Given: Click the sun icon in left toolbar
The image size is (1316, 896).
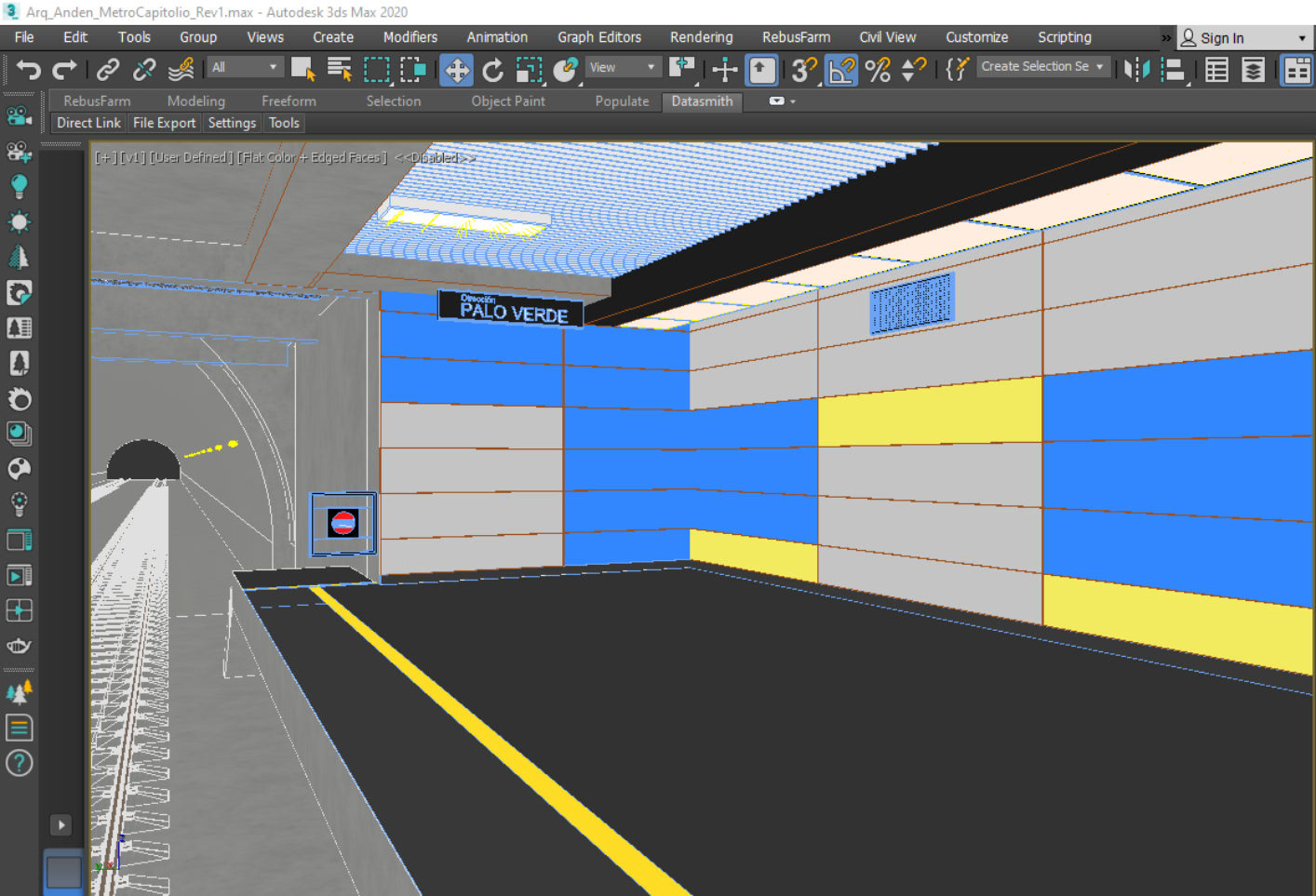Looking at the screenshot, I should pos(19,221).
